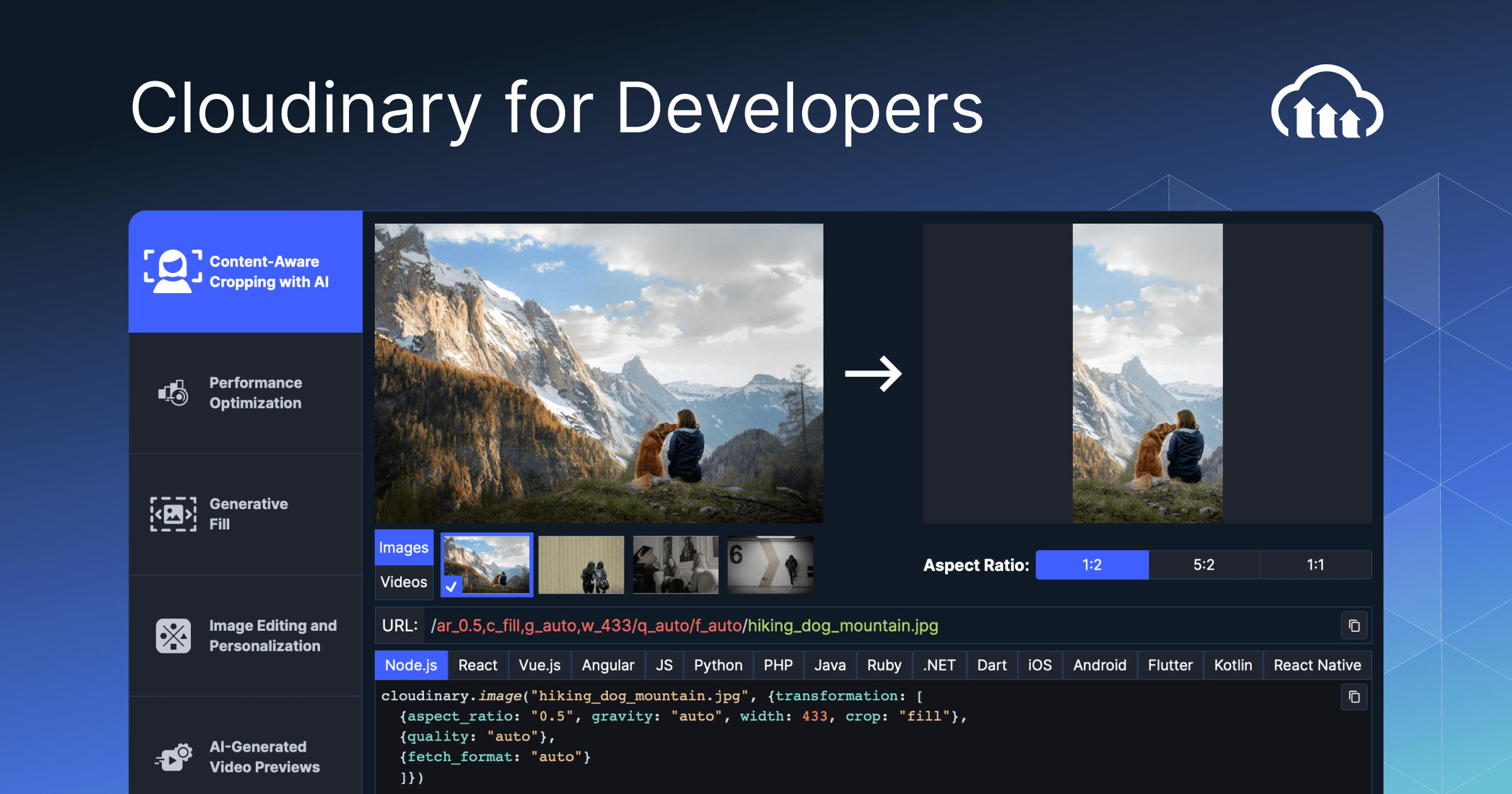The width and height of the screenshot is (1512, 794).
Task: Select the number 6 hallway thumbnail
Action: (x=770, y=565)
